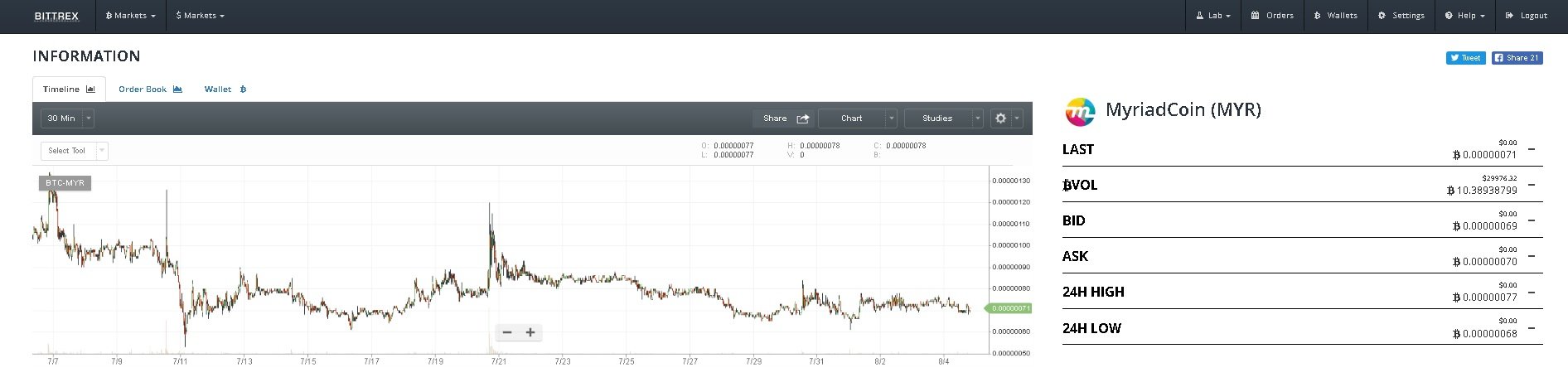The image size is (1568, 387).
Task: Collapse the LAST row minus icon
Action: click(1532, 149)
